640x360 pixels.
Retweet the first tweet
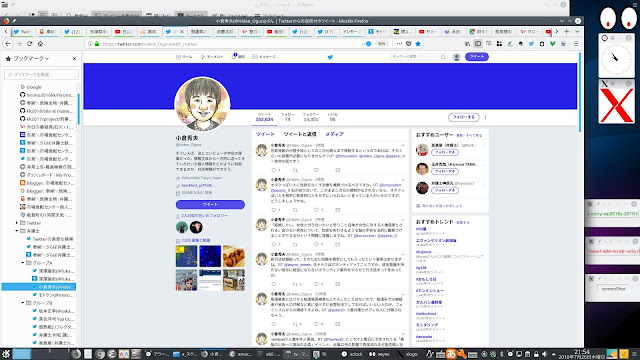295,170
